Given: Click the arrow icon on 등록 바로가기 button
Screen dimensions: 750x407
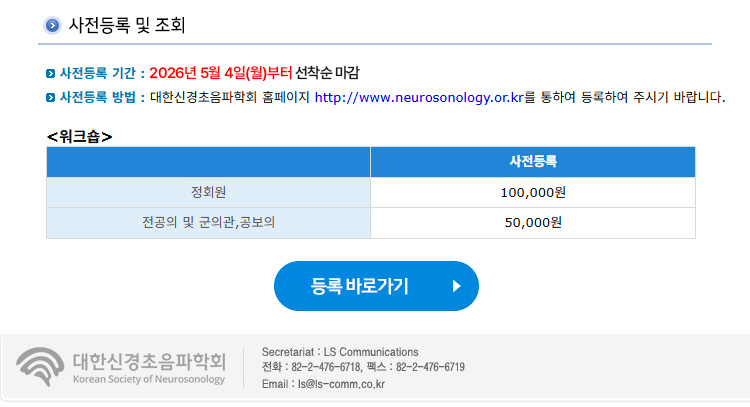Looking at the screenshot, I should point(456,286).
